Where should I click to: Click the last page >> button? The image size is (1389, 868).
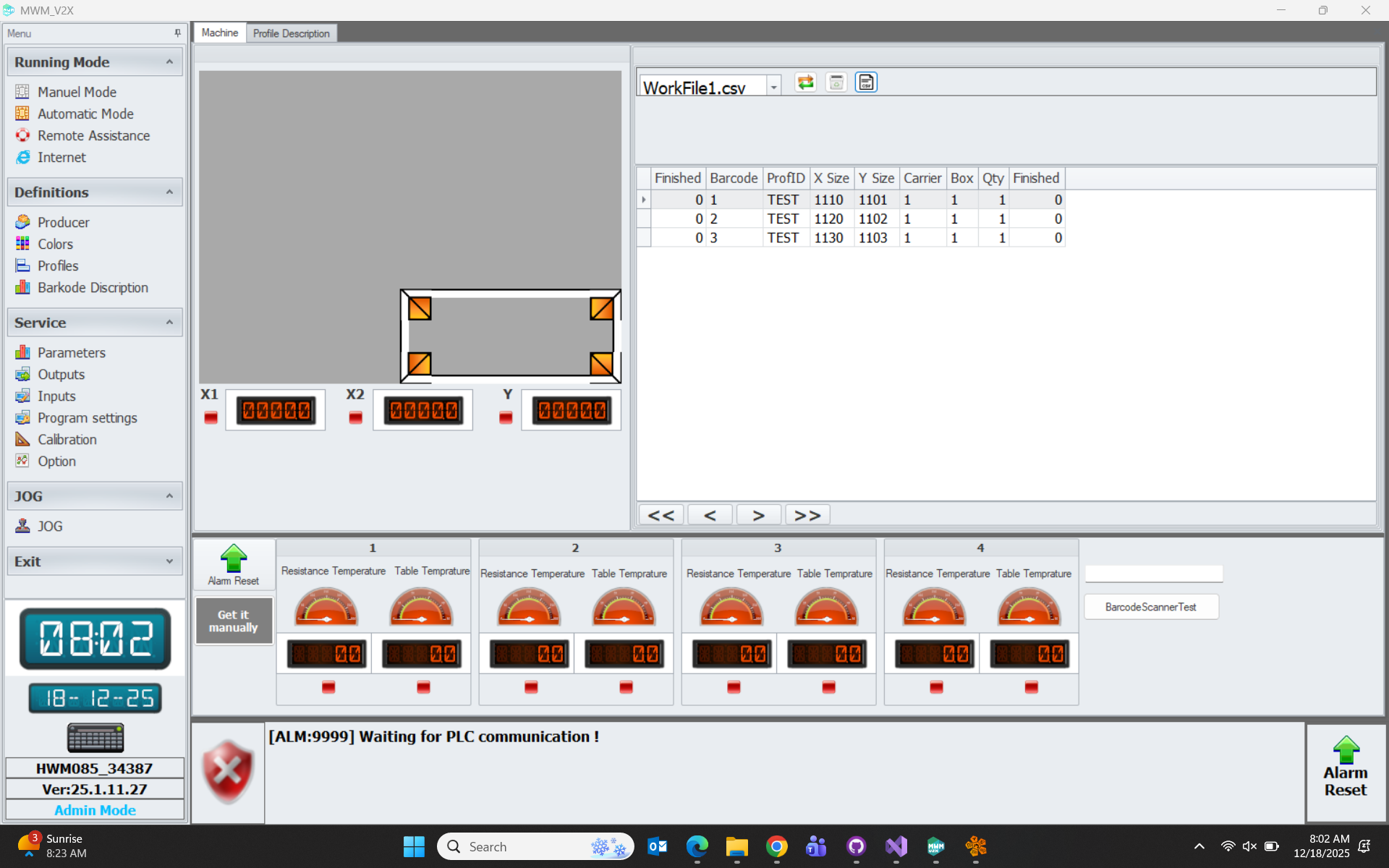point(807,515)
